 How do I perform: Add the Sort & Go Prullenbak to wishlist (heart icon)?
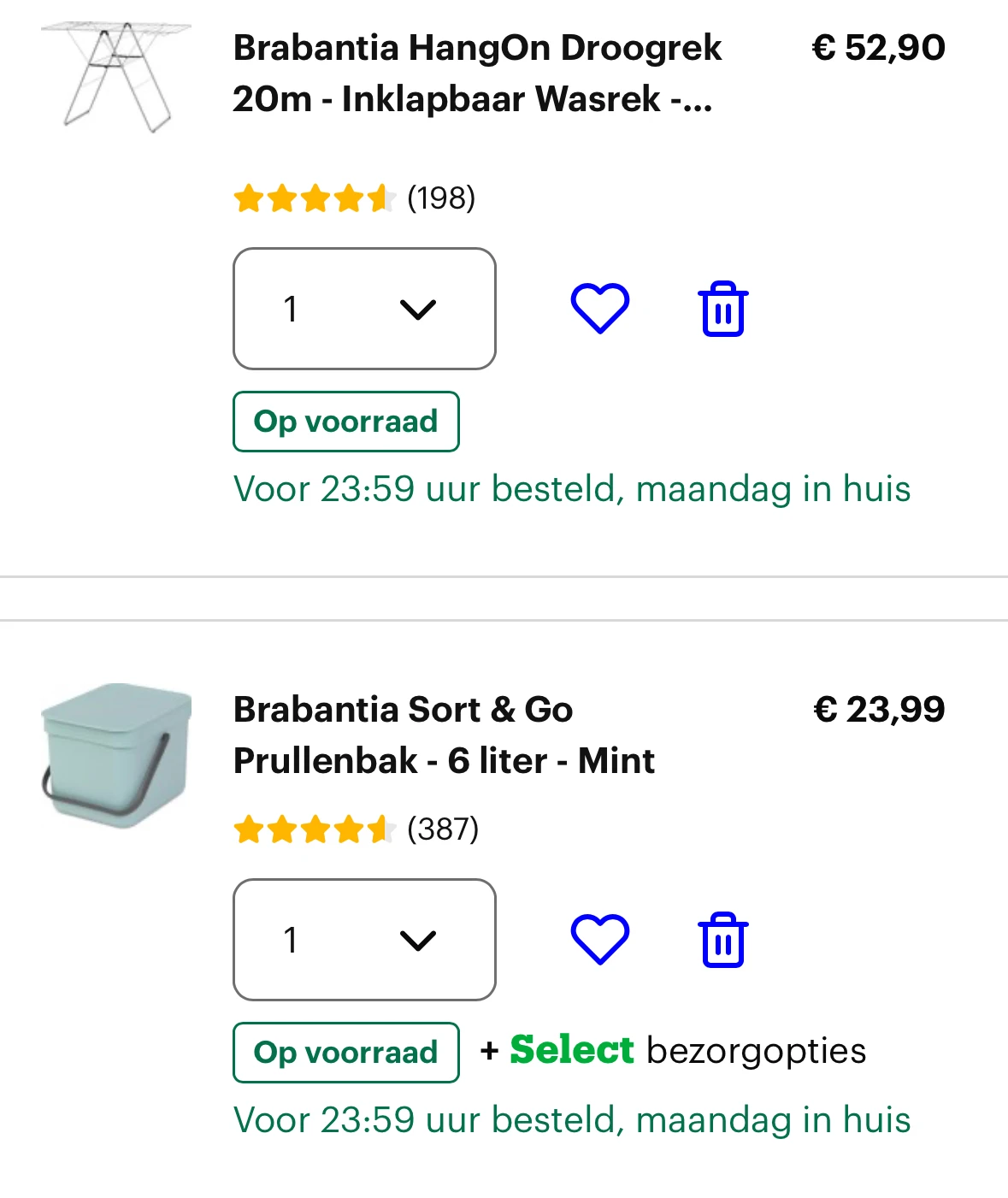coord(599,939)
